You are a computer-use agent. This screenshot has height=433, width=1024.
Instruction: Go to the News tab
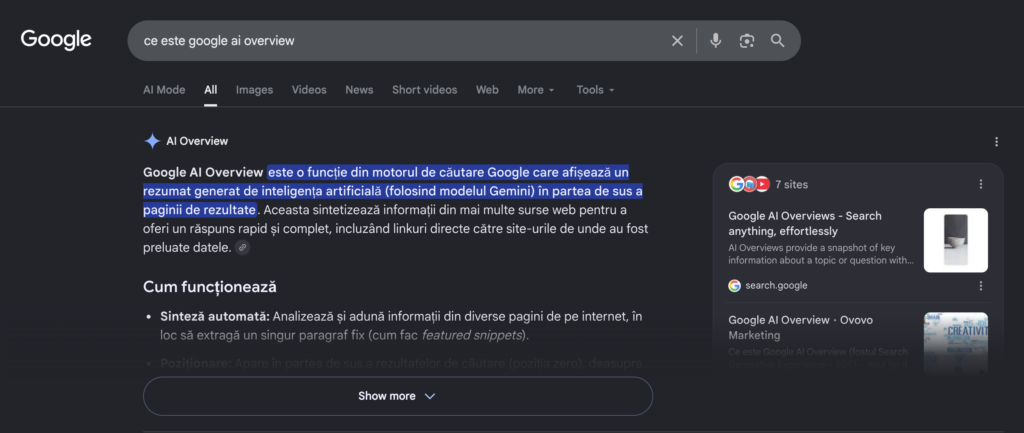point(359,89)
